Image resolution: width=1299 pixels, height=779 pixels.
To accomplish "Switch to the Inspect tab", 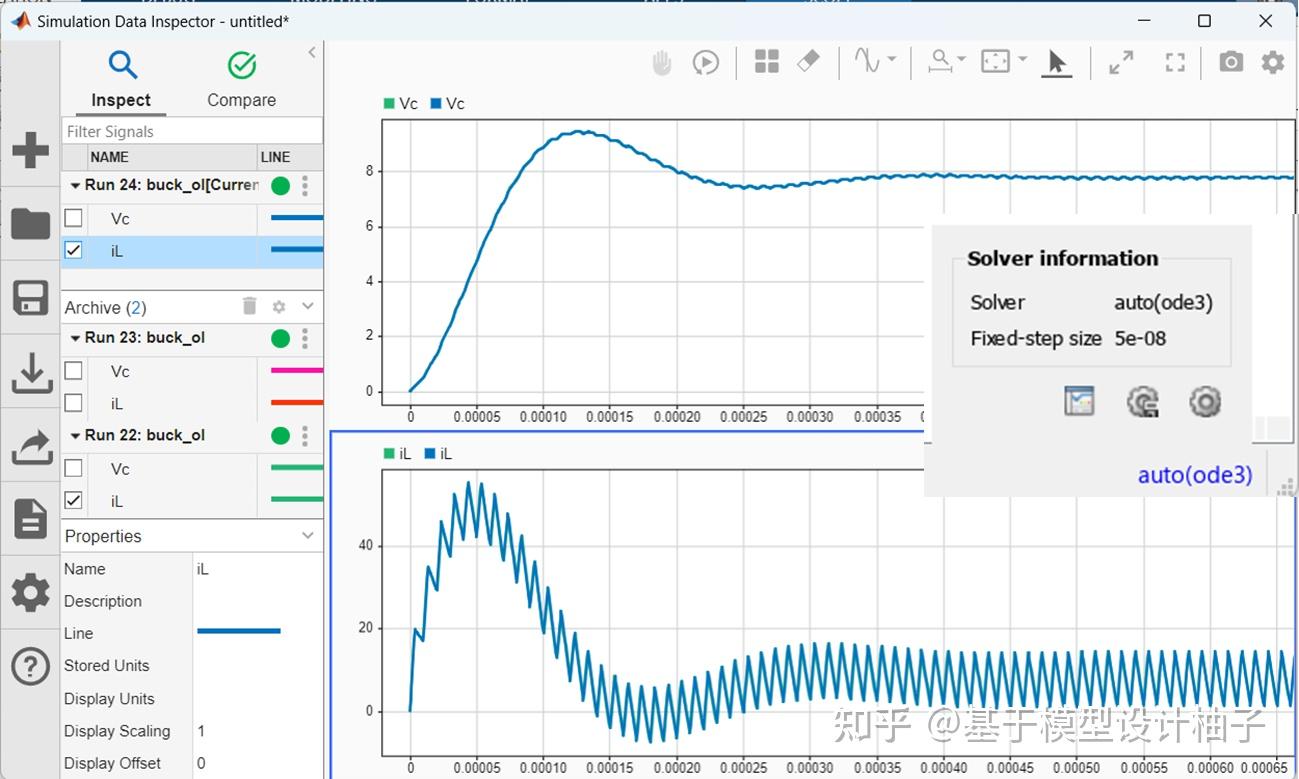I will click(121, 80).
